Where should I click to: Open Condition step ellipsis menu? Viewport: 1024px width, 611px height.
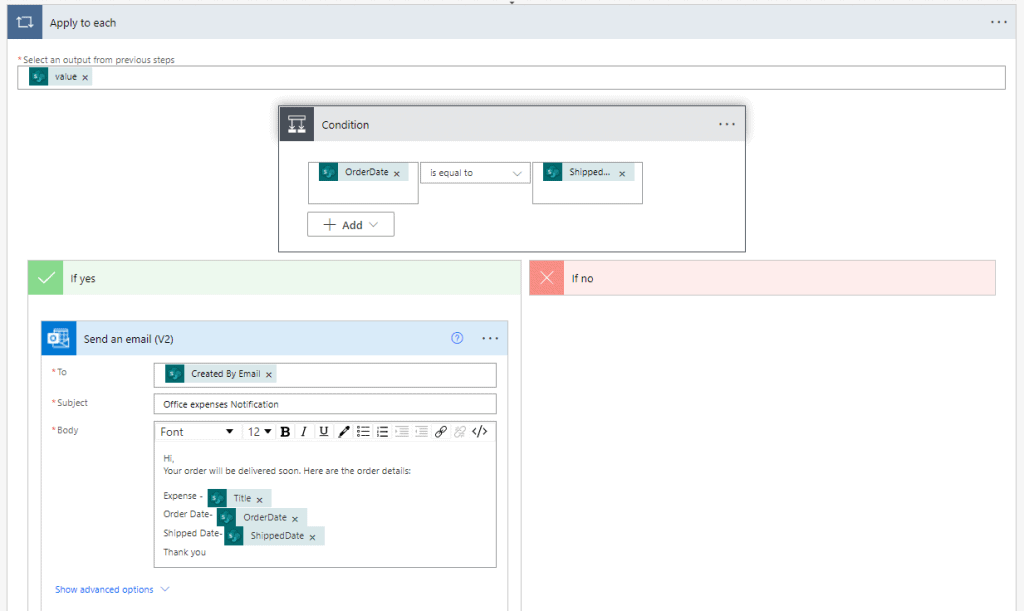click(x=727, y=124)
